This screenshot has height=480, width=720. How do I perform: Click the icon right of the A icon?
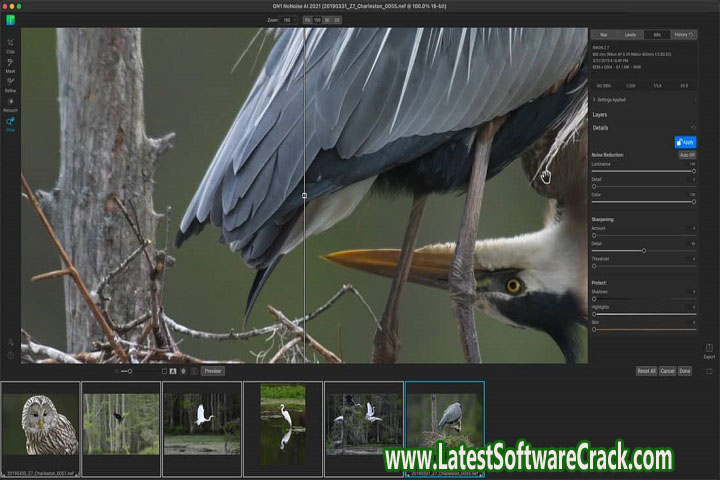(x=183, y=371)
